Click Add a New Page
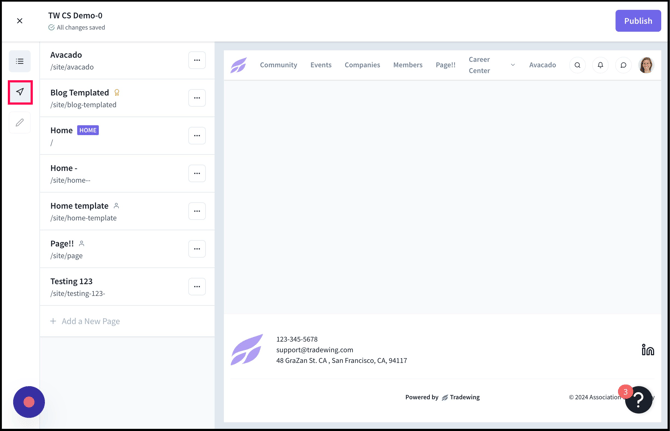The image size is (670, 431). click(85, 321)
